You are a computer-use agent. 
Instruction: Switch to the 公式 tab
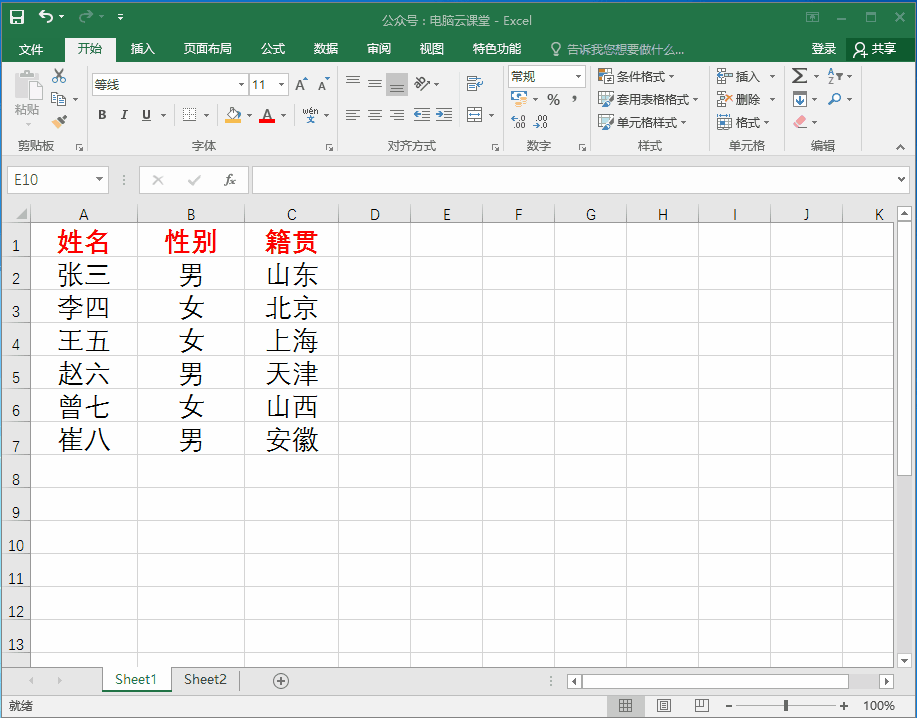click(x=273, y=49)
